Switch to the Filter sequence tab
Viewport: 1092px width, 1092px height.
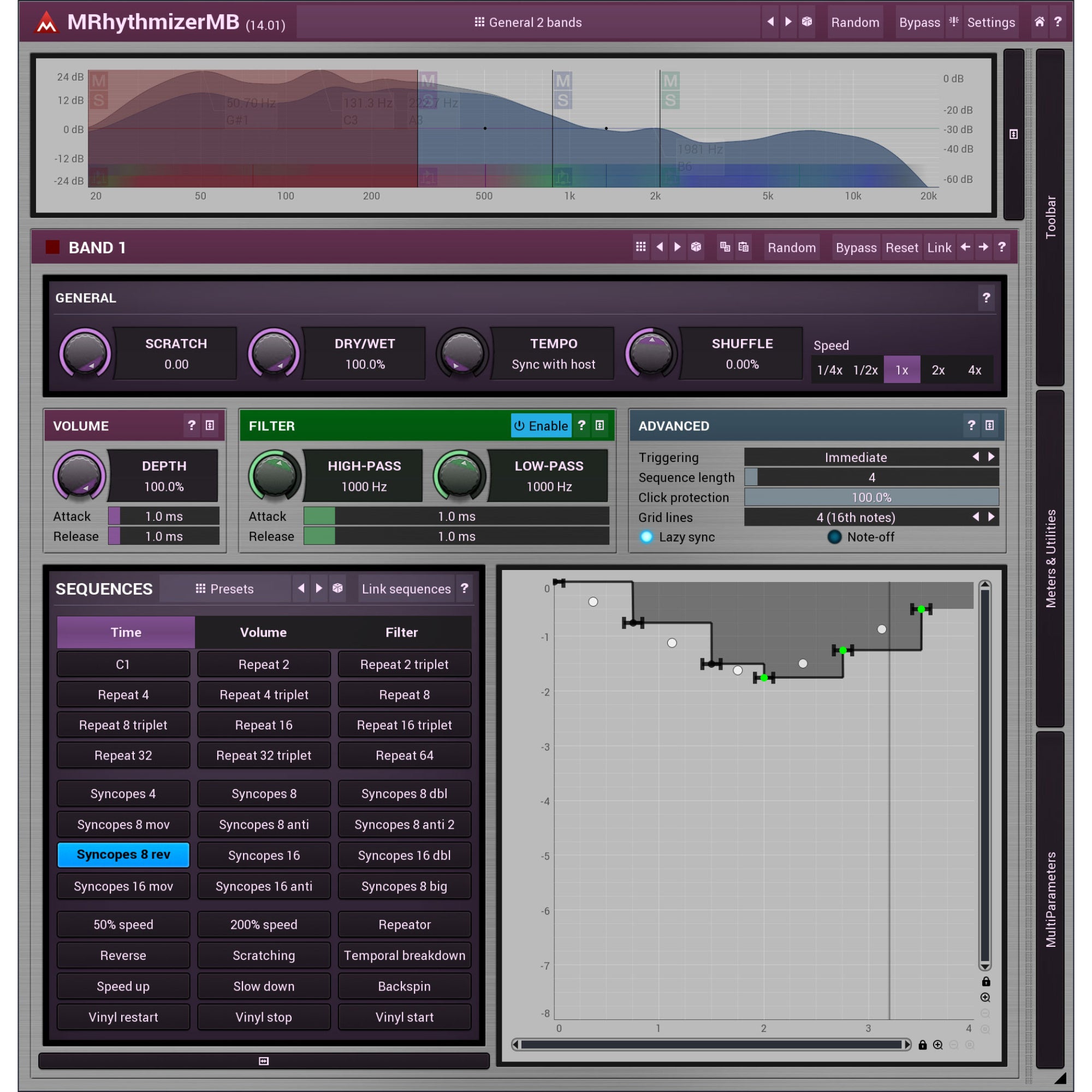pos(401,632)
